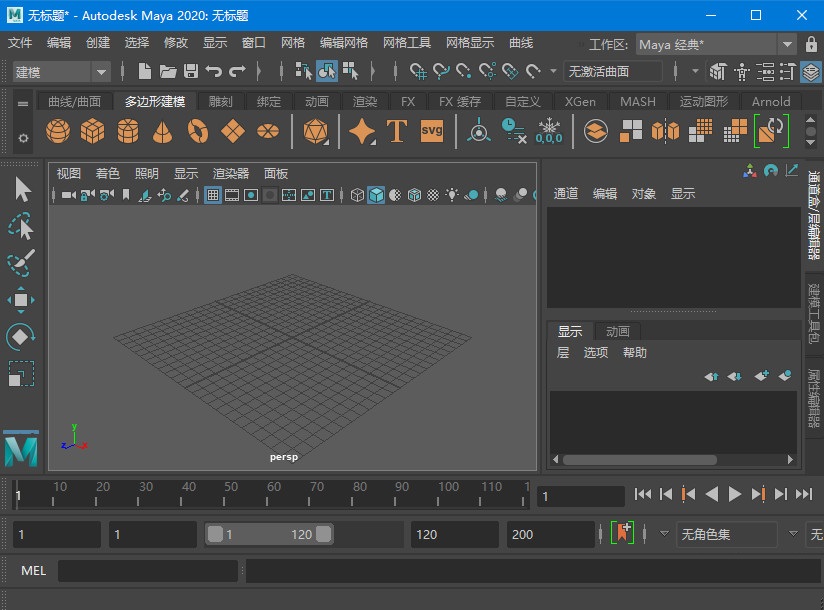
Task: Toggle smooth shade all in the viewport
Action: coord(376,195)
